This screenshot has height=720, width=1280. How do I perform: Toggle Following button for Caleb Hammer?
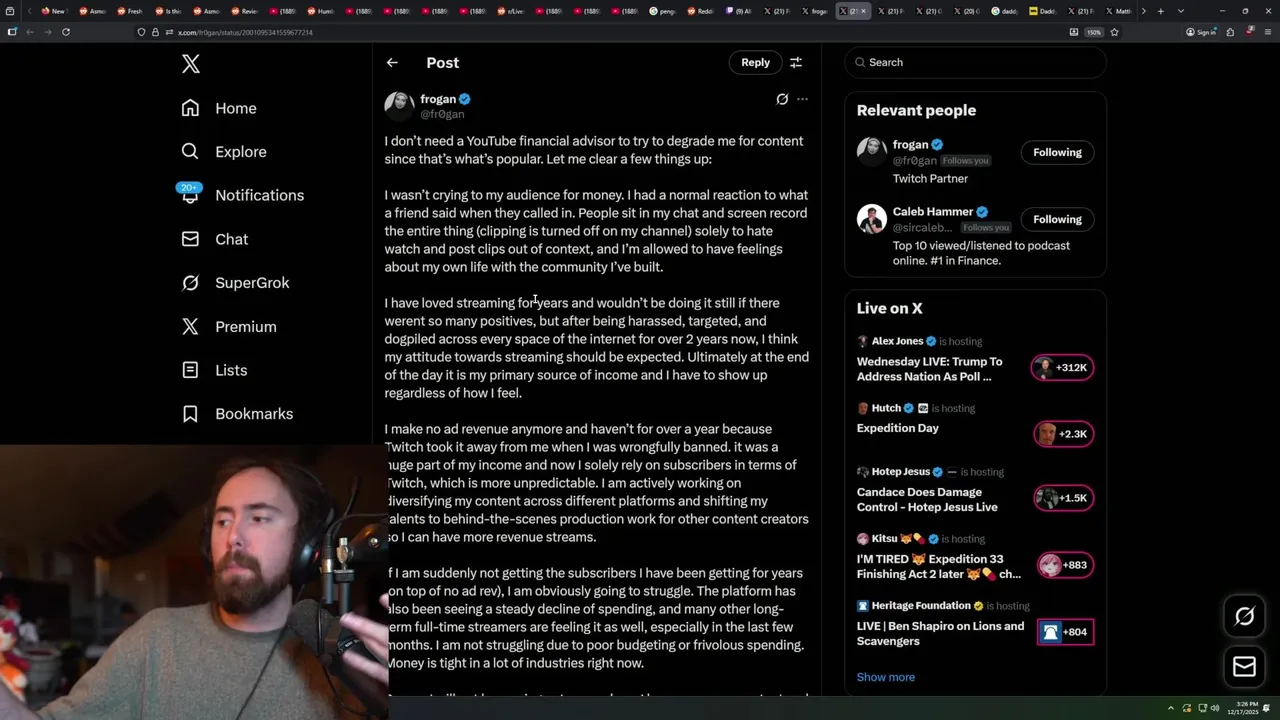pos(1057,219)
